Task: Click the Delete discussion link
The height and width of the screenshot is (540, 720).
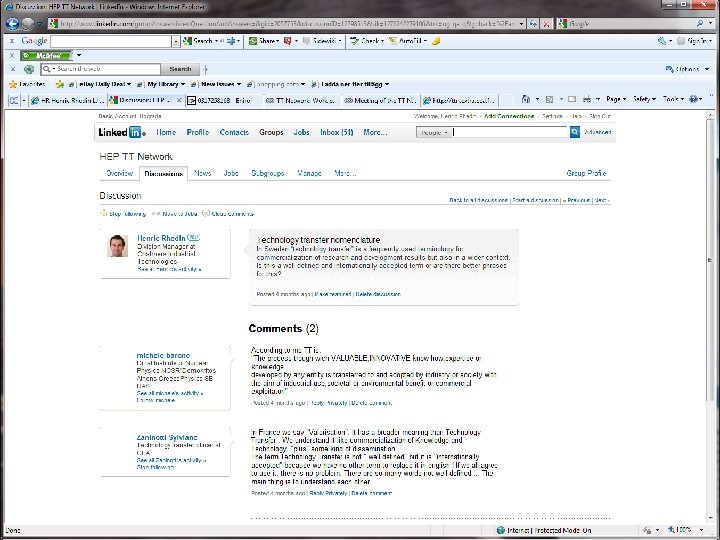Action: pyautogui.click(x=378, y=294)
